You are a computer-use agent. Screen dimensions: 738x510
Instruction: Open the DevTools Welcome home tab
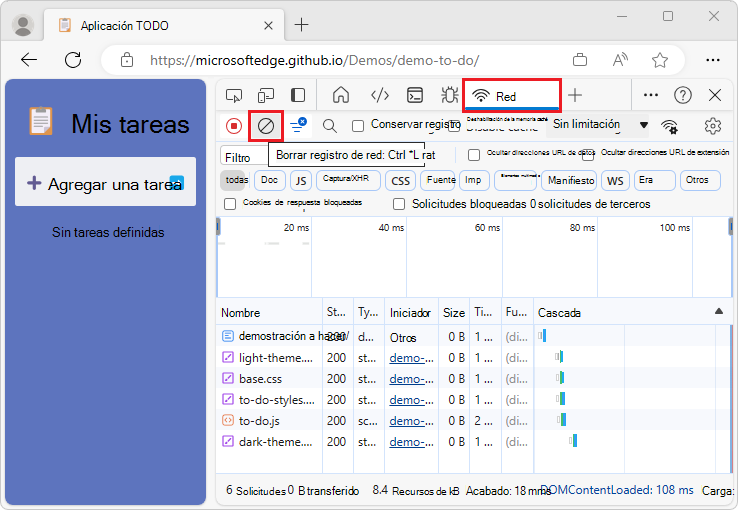point(341,96)
